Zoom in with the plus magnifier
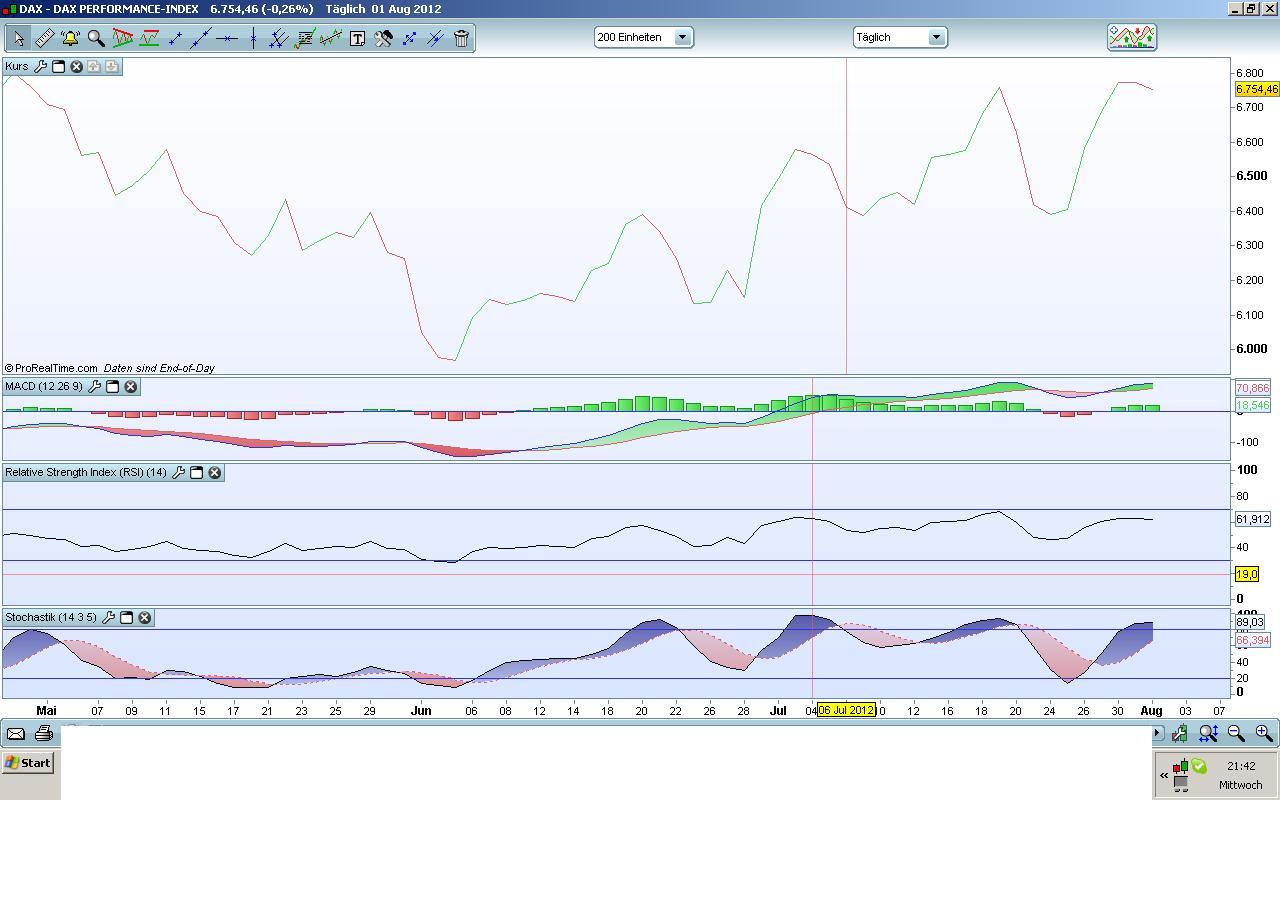 pyautogui.click(x=1264, y=734)
